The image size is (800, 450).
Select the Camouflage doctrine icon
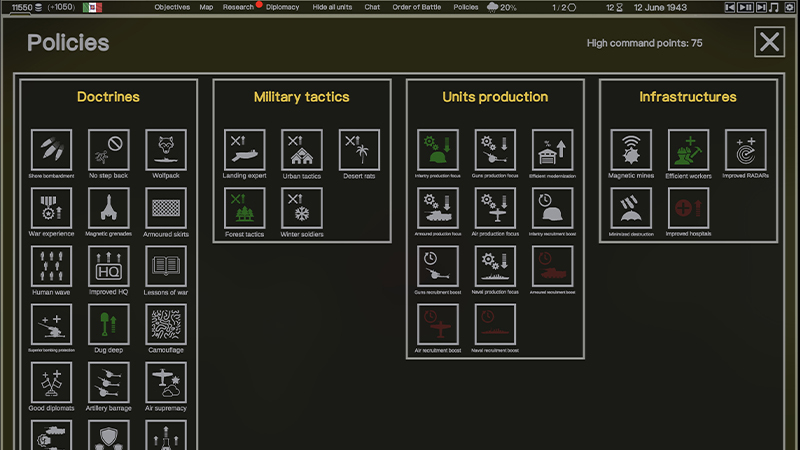click(166, 324)
